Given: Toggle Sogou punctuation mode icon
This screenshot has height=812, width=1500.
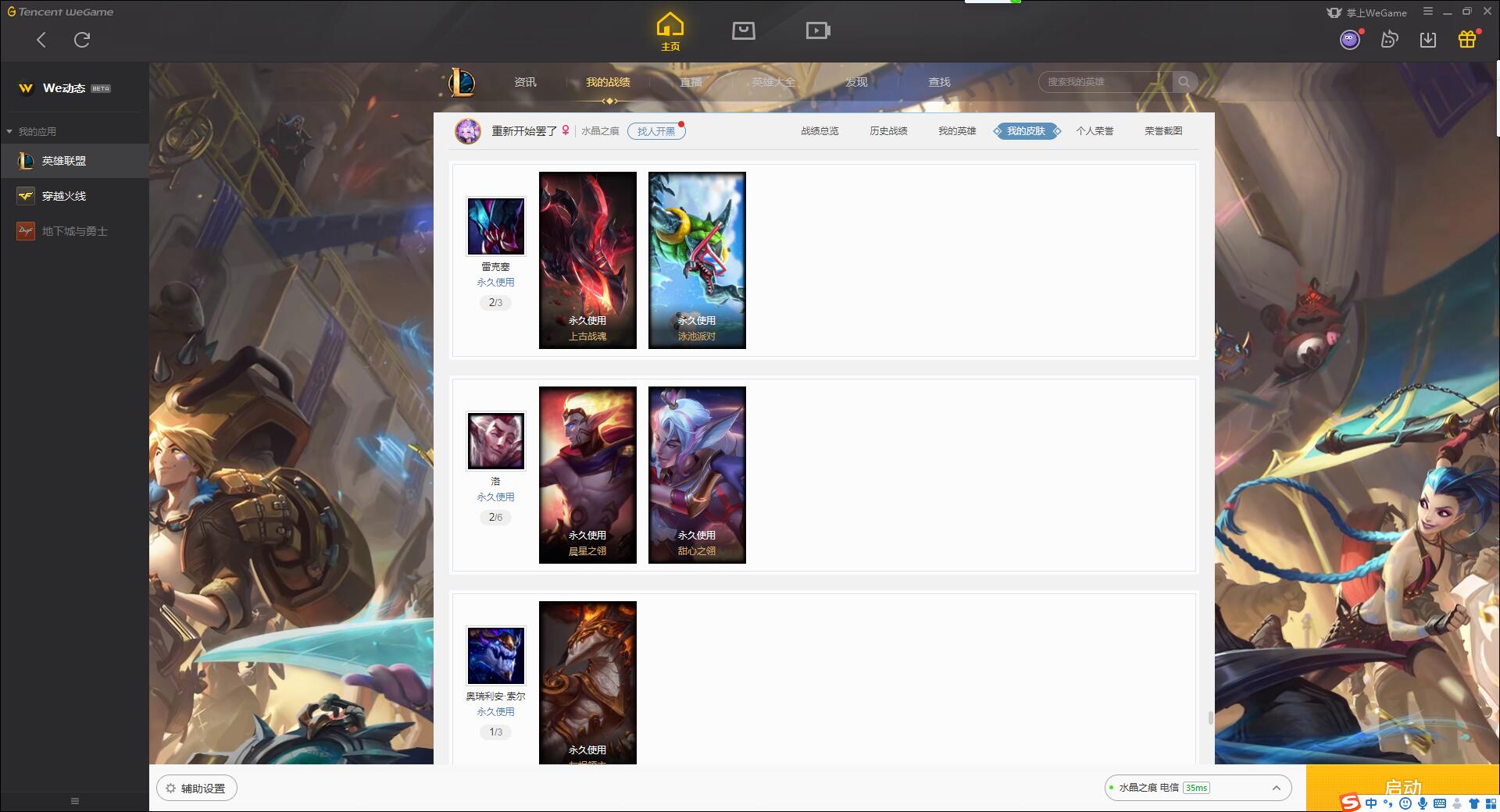Looking at the screenshot, I should pyautogui.click(x=1388, y=803).
